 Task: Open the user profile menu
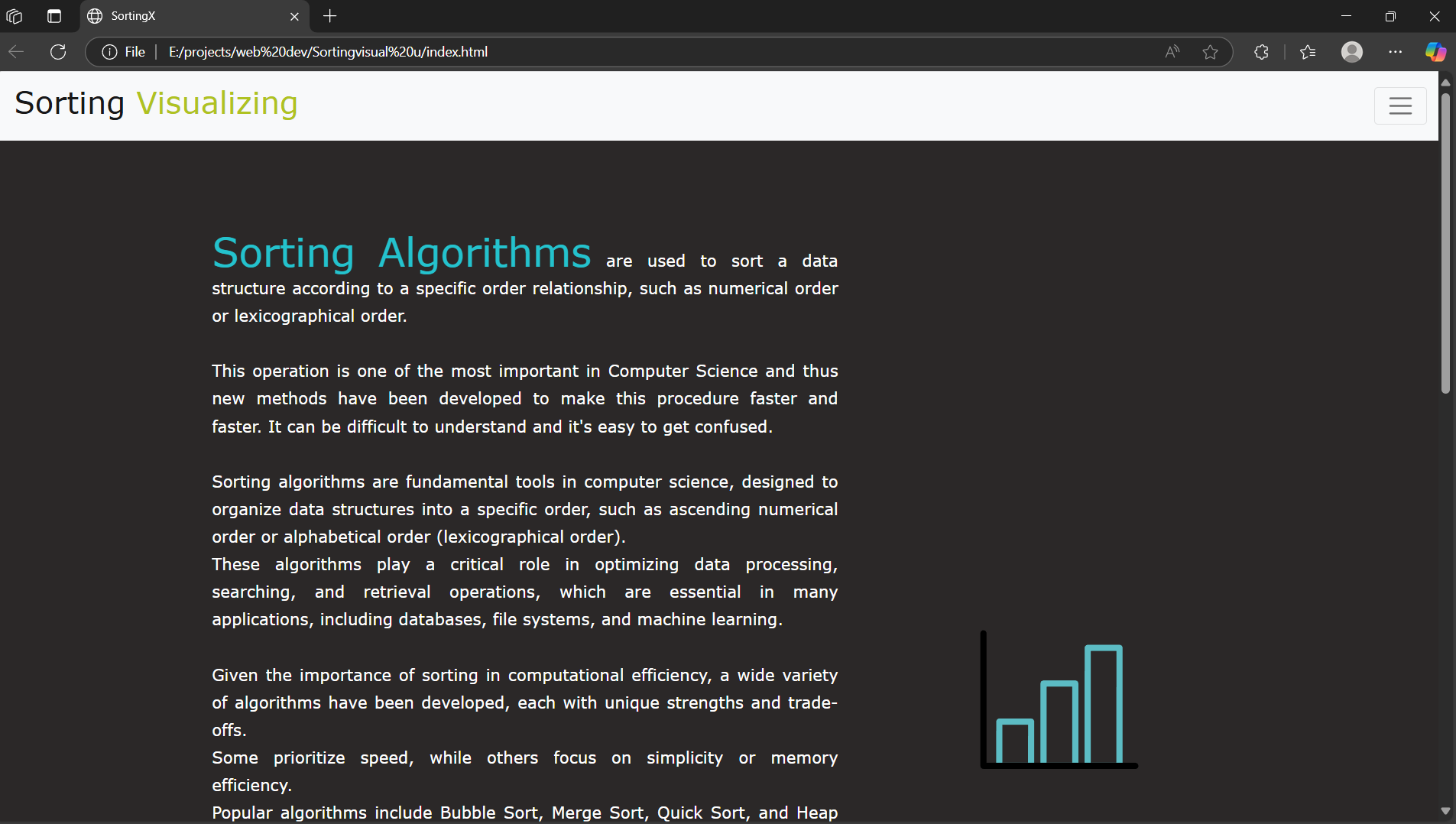(x=1351, y=52)
